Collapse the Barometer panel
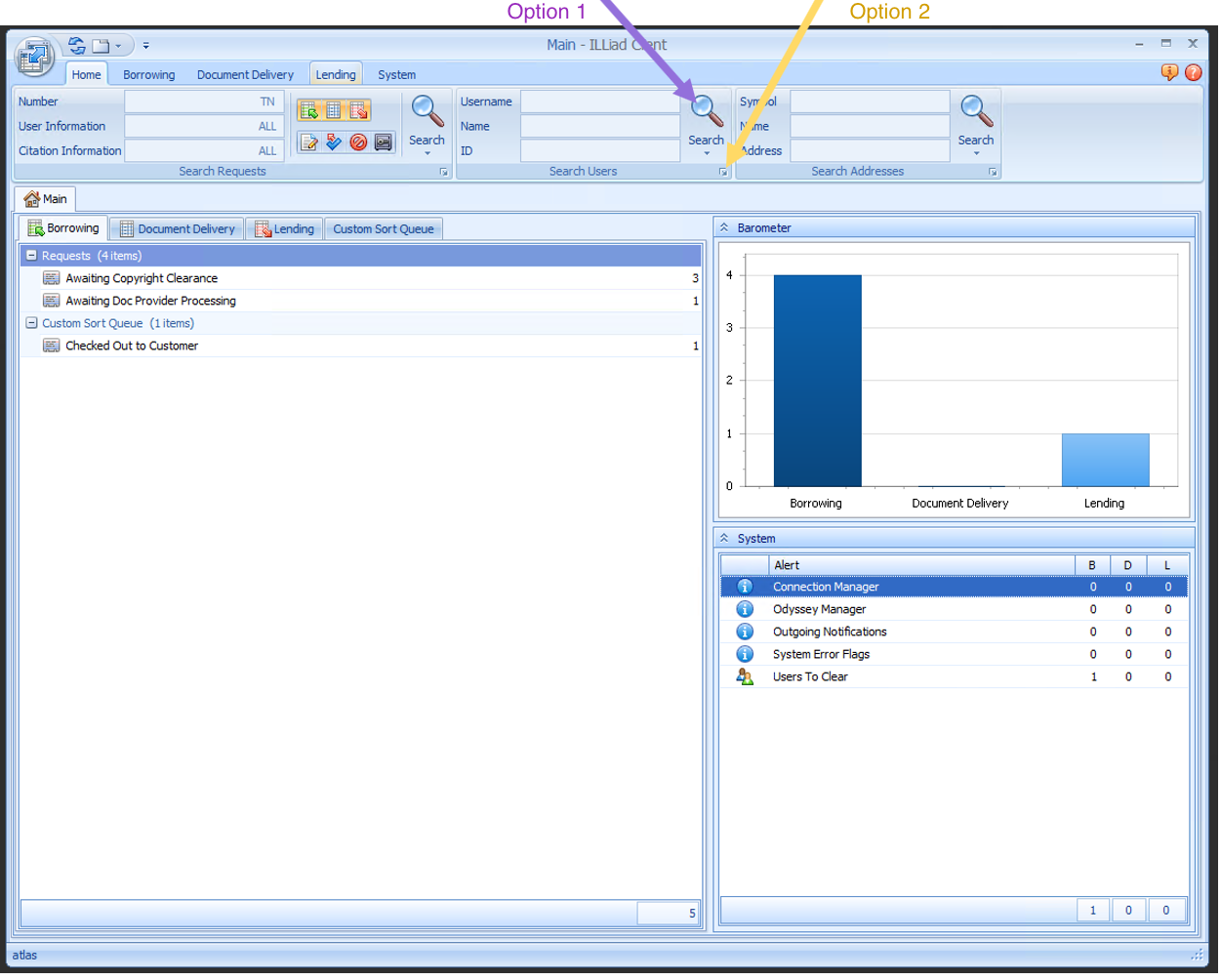 click(x=724, y=227)
